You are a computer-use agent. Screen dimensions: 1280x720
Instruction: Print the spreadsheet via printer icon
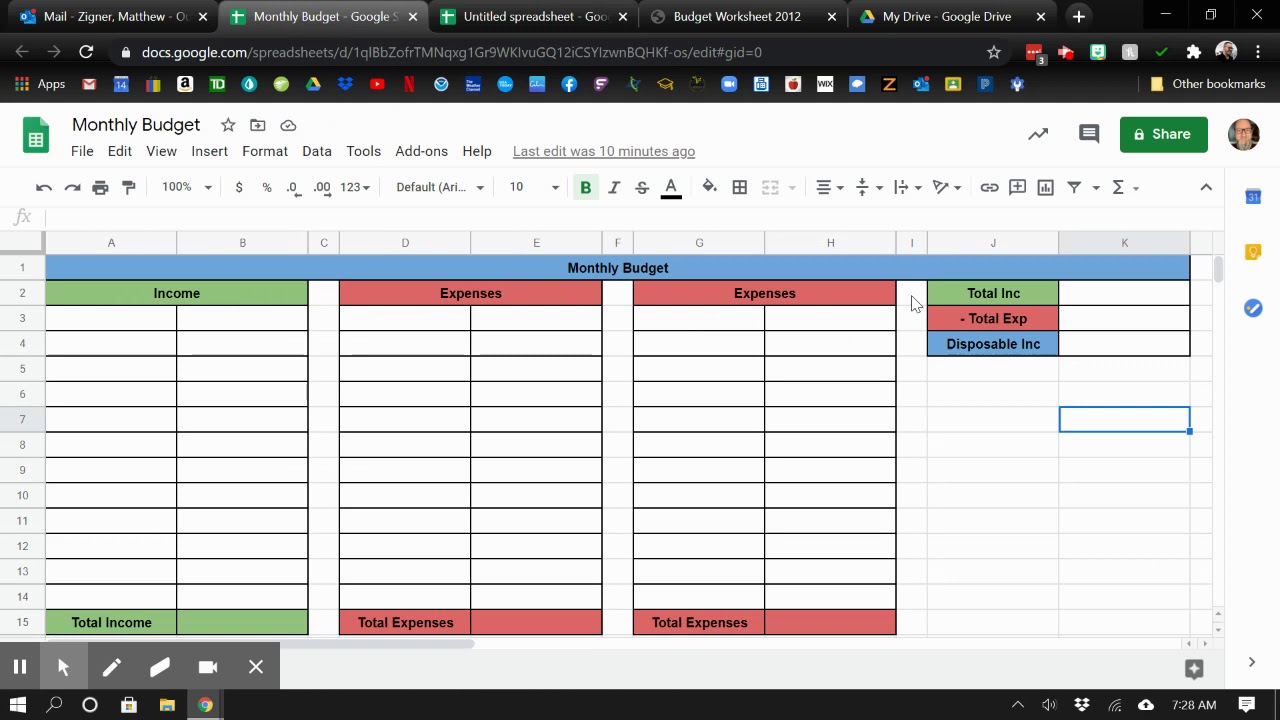tap(100, 187)
